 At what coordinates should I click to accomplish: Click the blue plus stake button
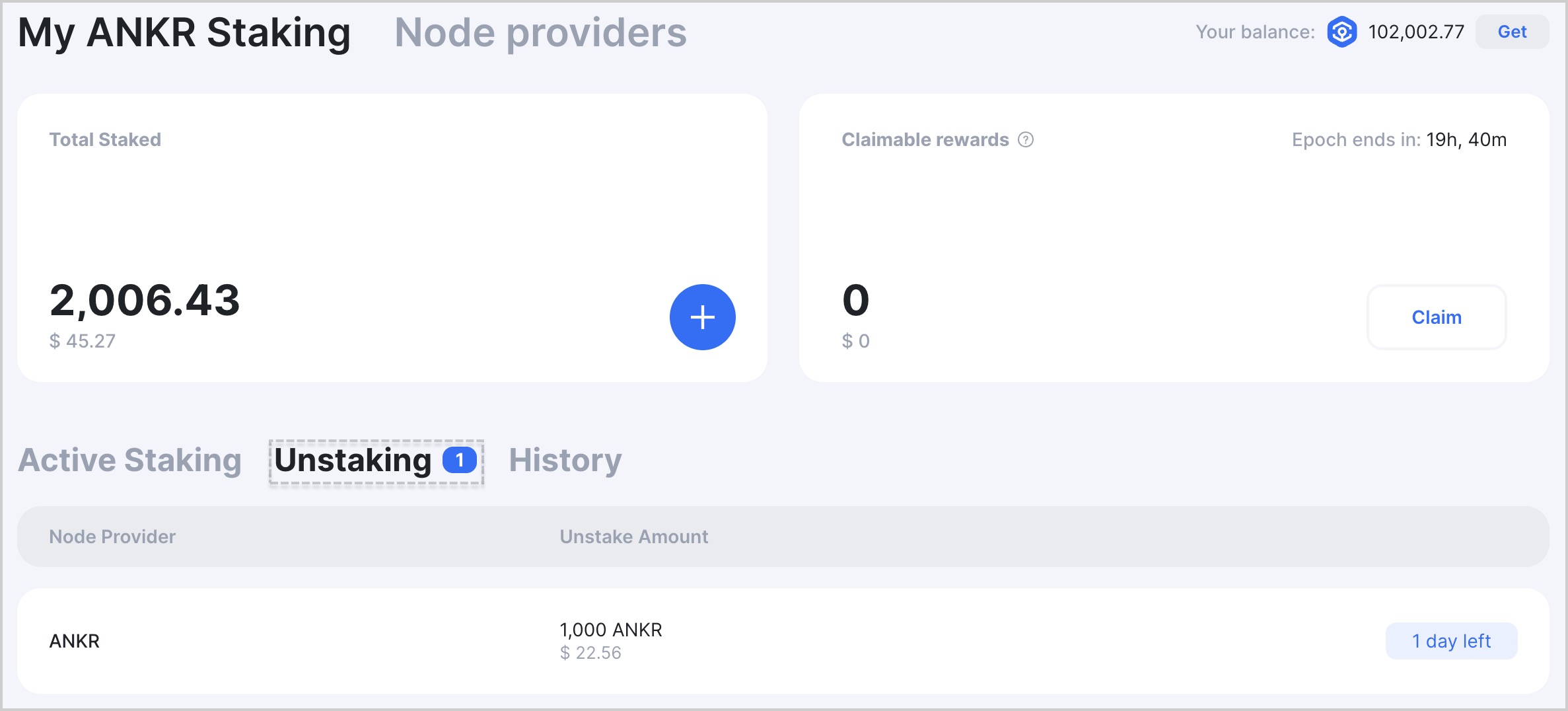pyautogui.click(x=702, y=317)
